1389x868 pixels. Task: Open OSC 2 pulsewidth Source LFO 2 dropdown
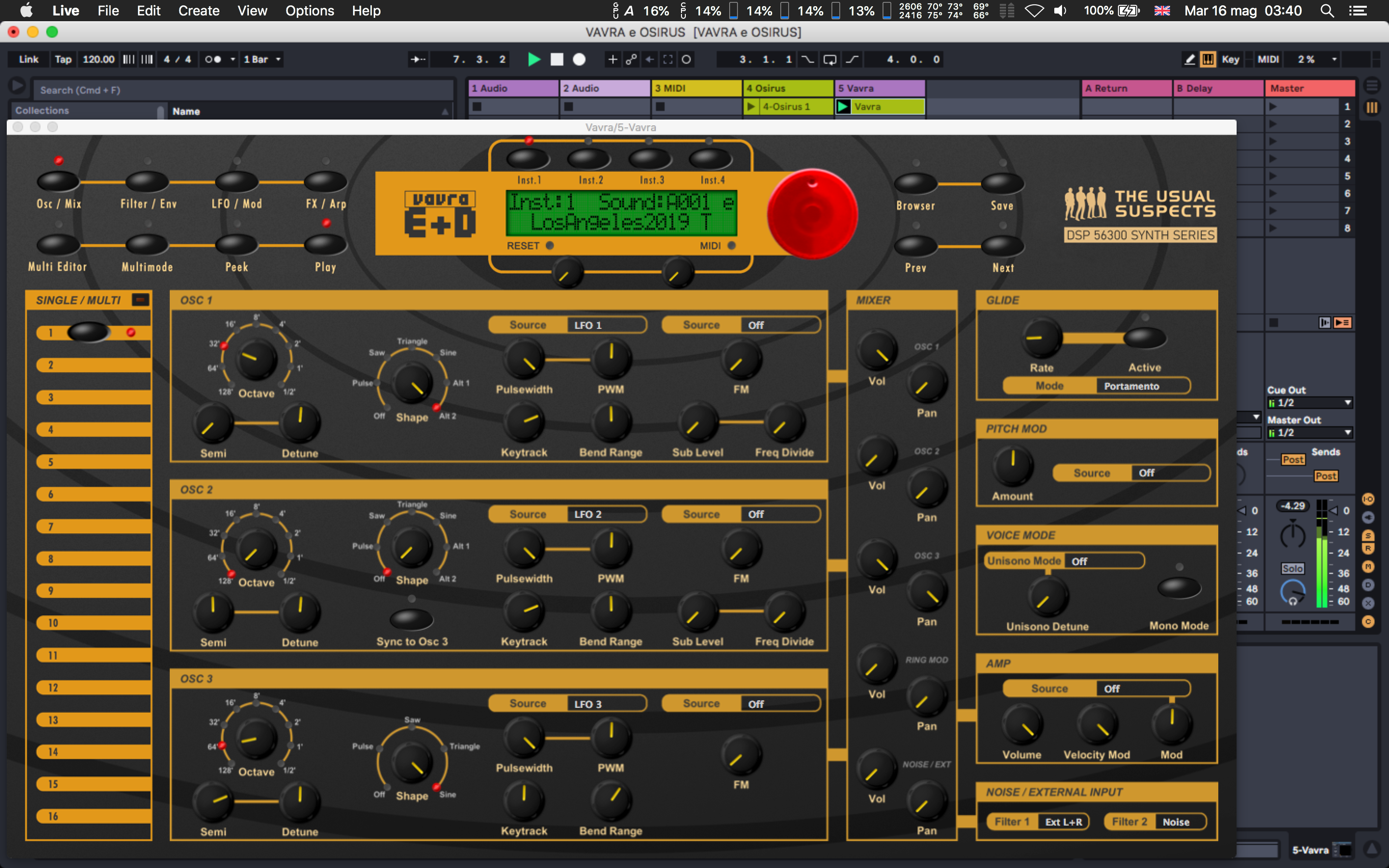point(607,515)
